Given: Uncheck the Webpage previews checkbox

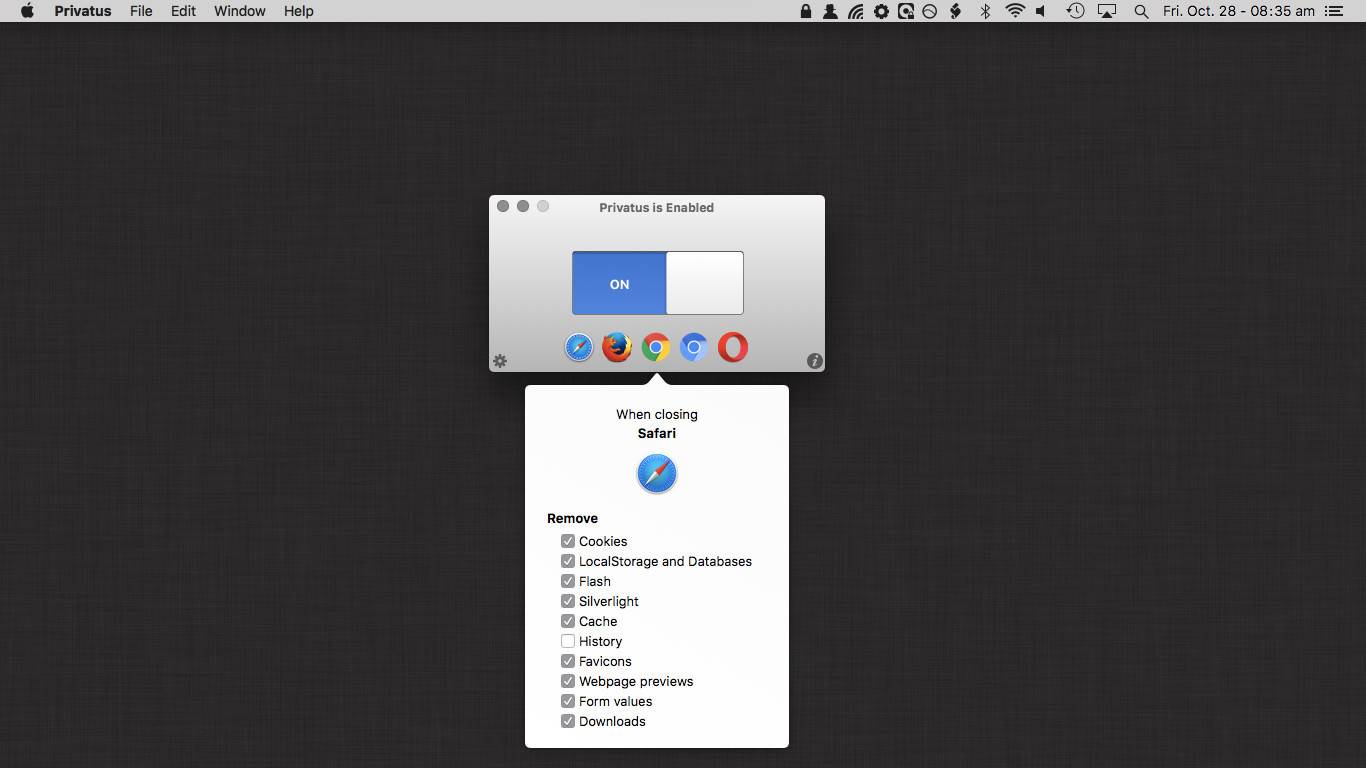Looking at the screenshot, I should pos(568,681).
